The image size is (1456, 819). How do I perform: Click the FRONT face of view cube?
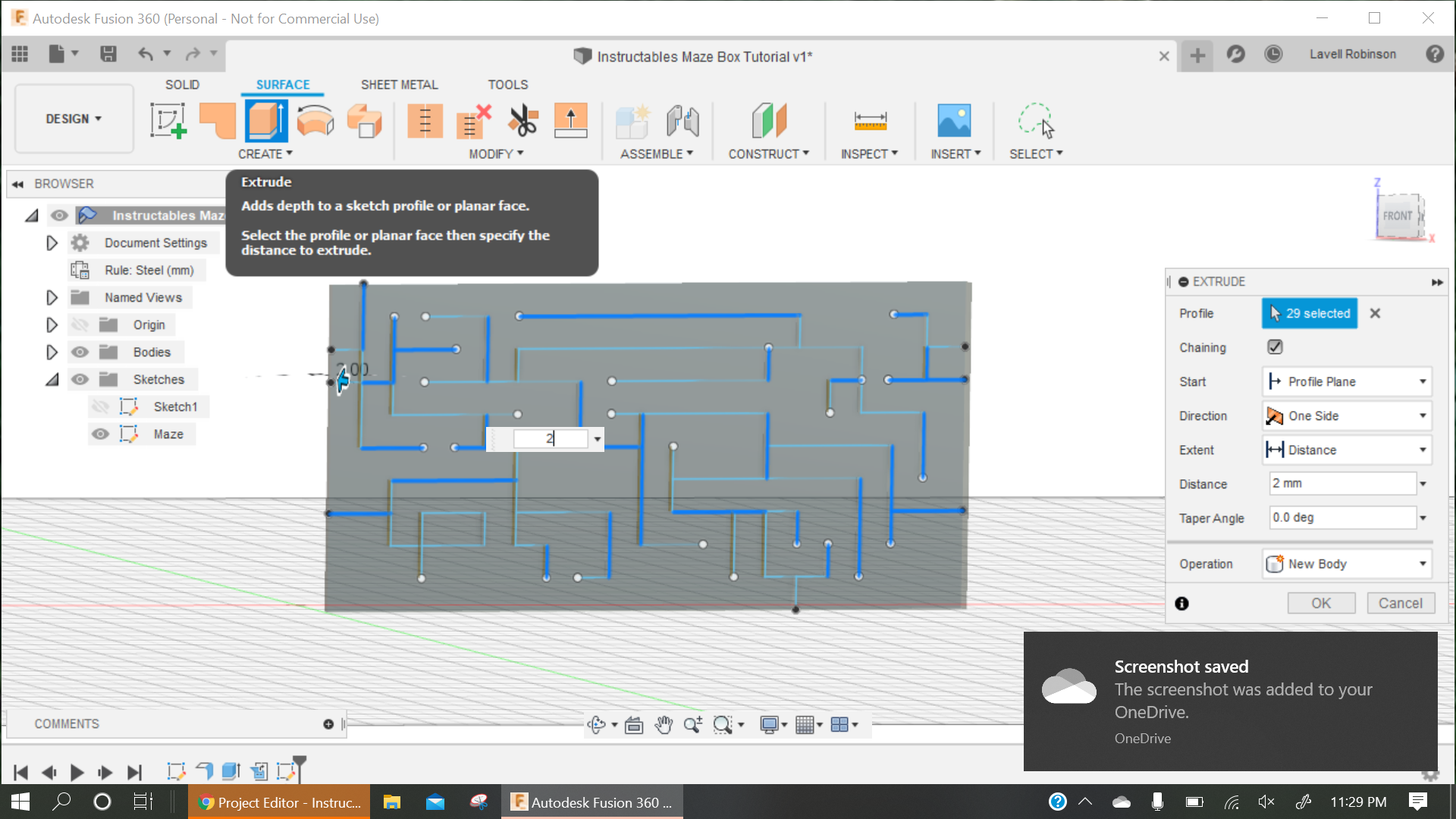click(x=1397, y=216)
